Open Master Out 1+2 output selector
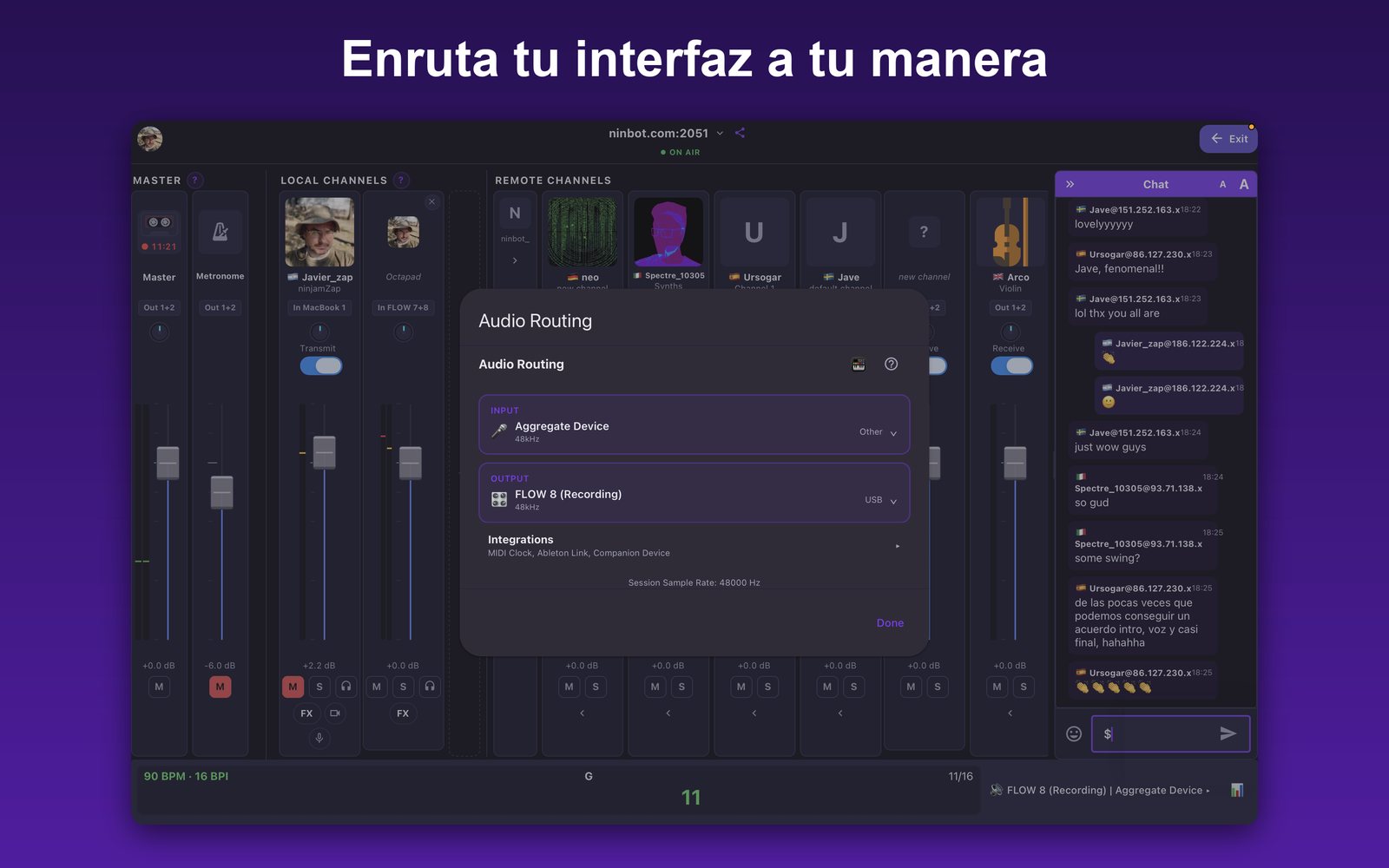The height and width of the screenshot is (868, 1389). point(159,307)
